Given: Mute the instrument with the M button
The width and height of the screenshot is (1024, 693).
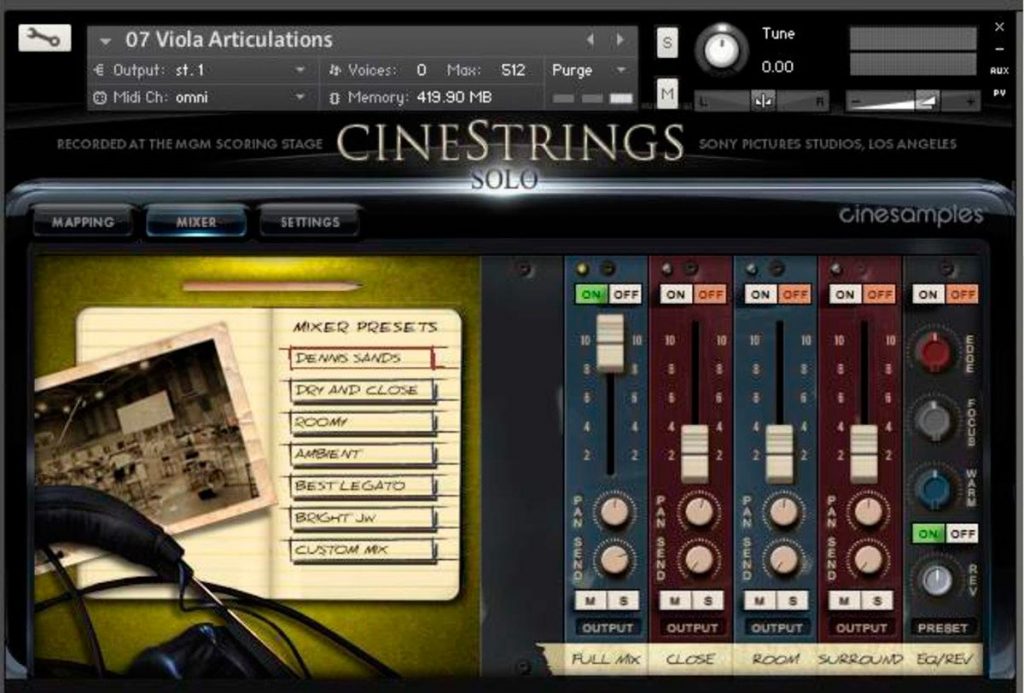Looking at the screenshot, I should (x=667, y=94).
